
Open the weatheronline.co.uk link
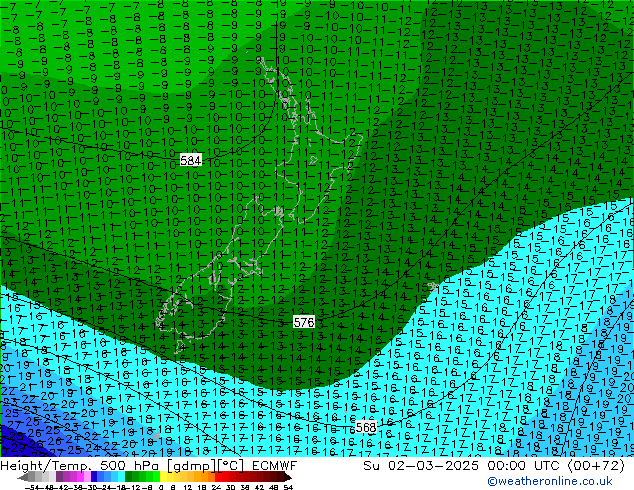(x=550, y=481)
